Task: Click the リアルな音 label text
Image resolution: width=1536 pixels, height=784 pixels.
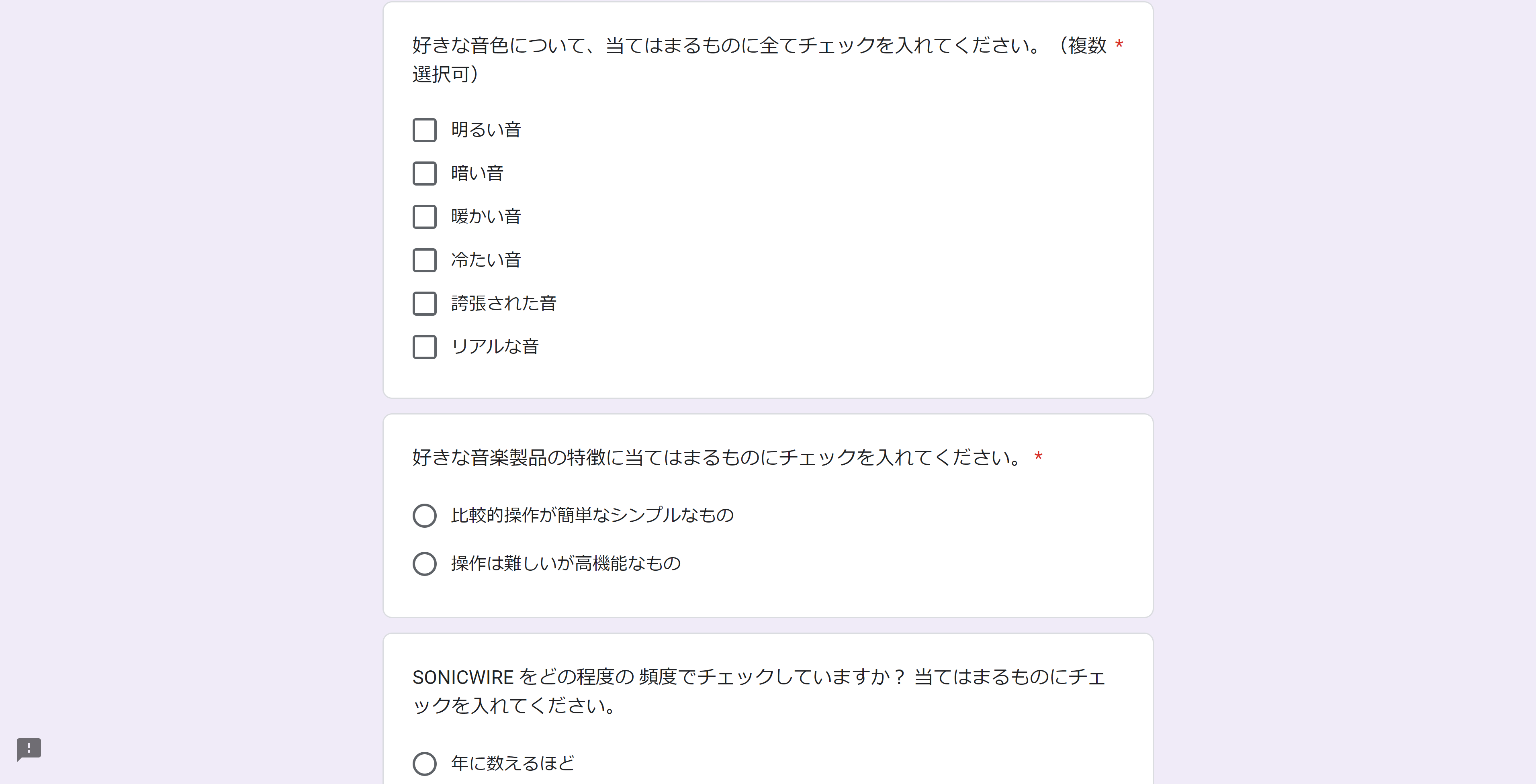Action: [x=495, y=346]
